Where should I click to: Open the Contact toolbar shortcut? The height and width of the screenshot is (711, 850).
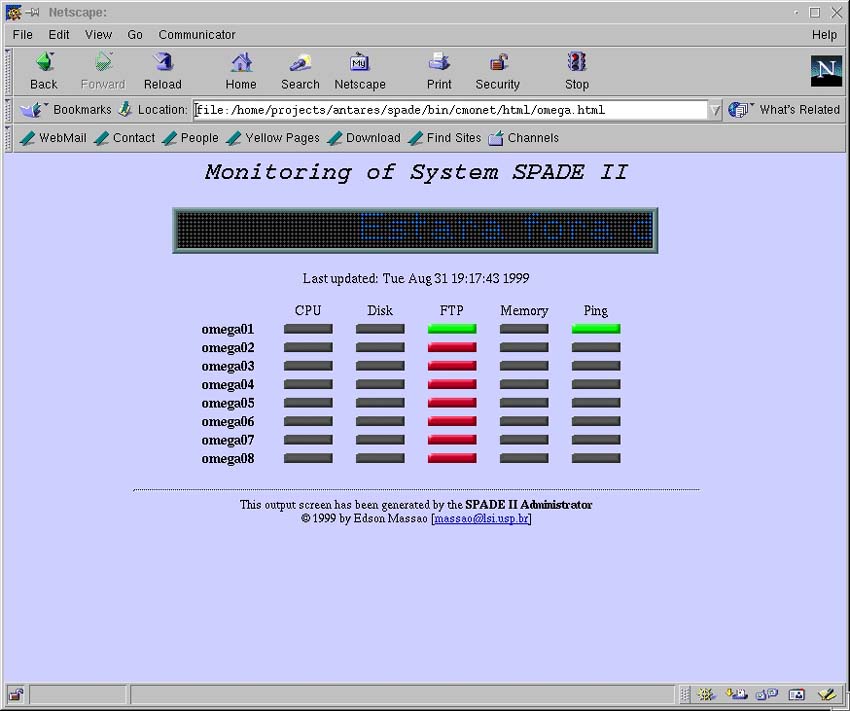click(x=124, y=138)
